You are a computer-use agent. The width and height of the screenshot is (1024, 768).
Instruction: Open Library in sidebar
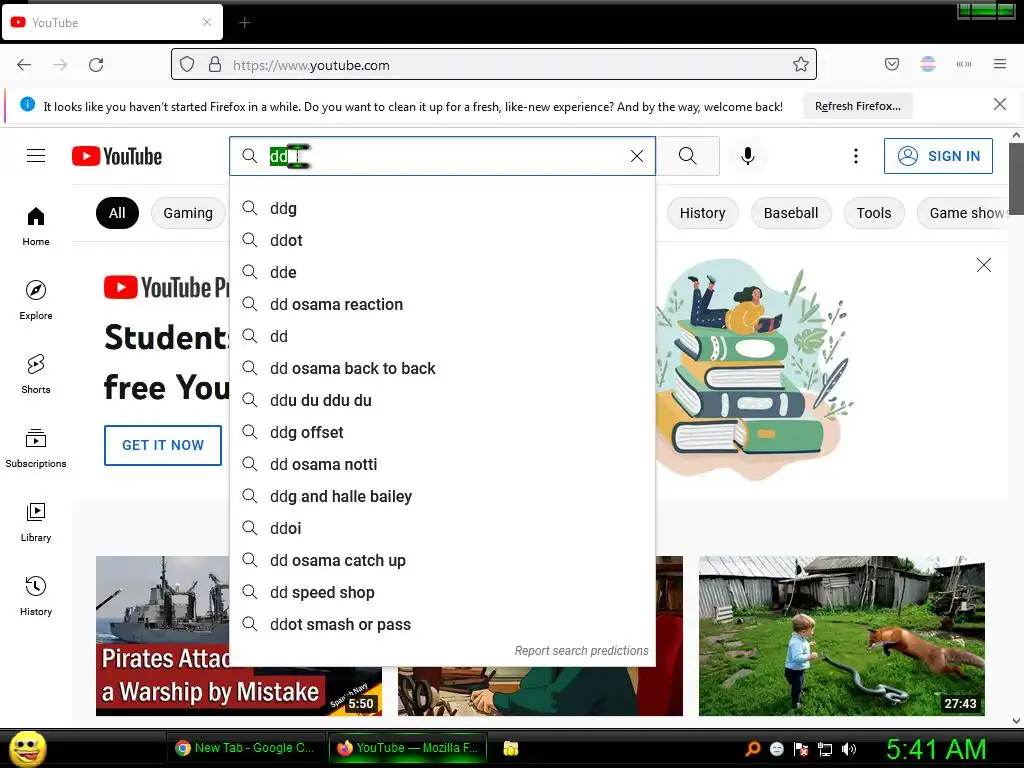[36, 522]
